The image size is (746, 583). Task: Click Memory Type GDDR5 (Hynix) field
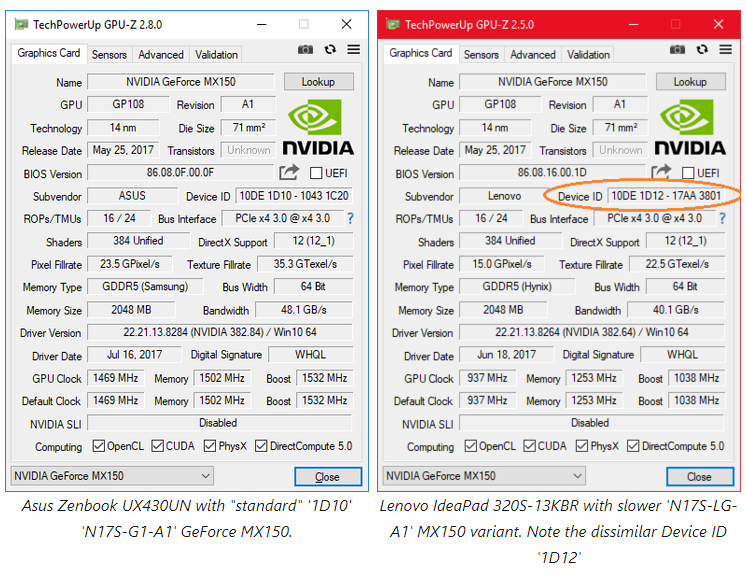coord(517,287)
